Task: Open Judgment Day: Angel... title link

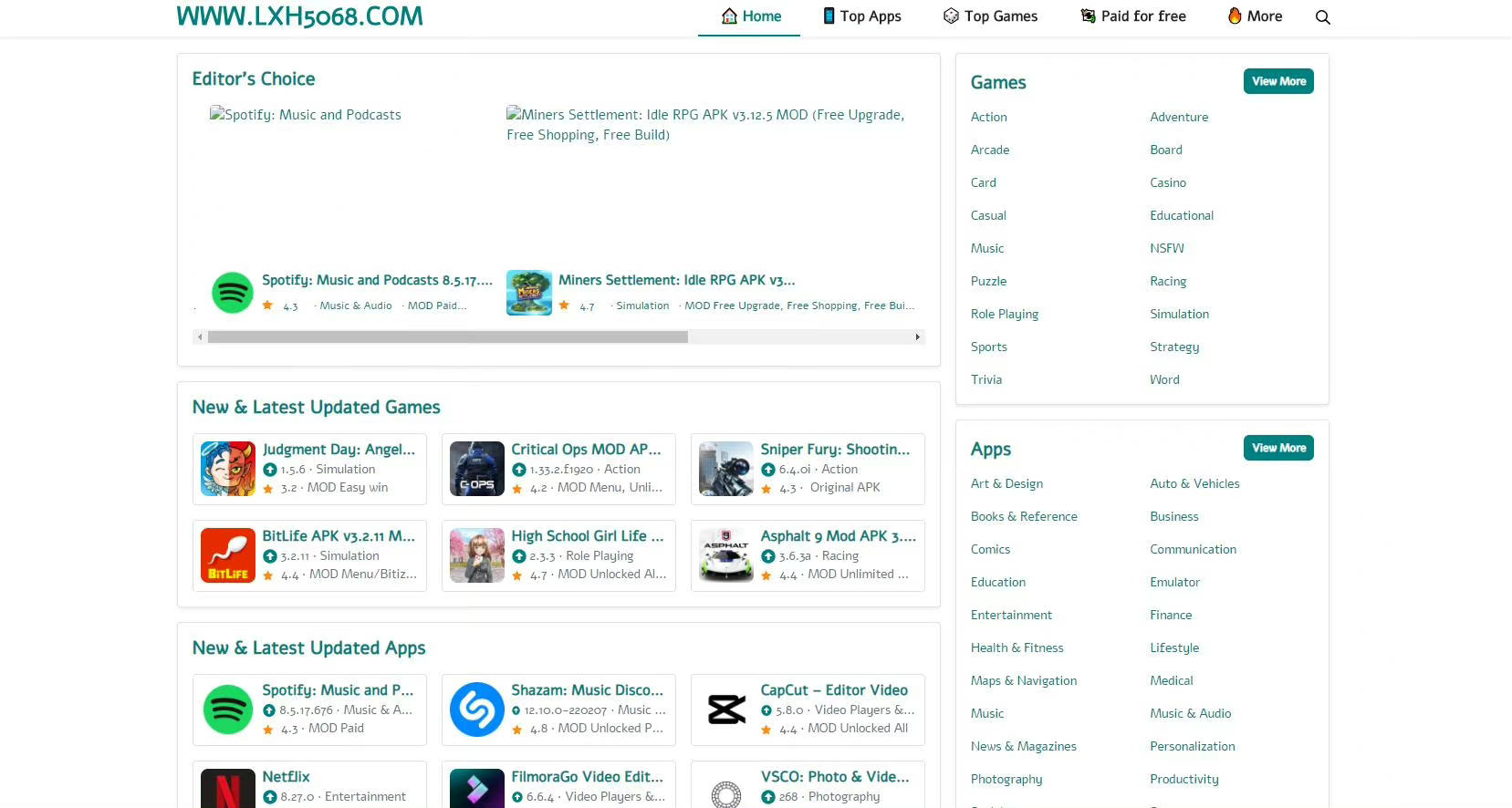Action: click(339, 450)
